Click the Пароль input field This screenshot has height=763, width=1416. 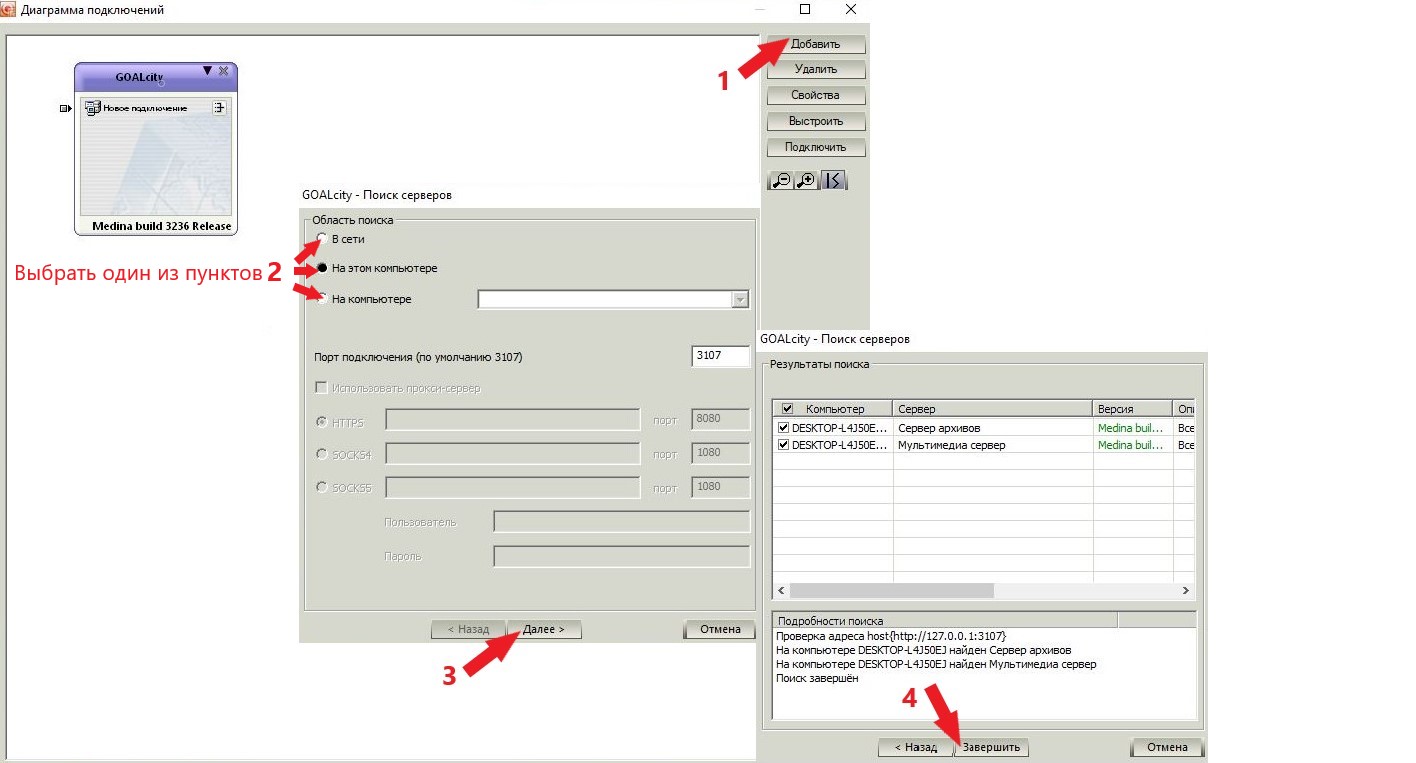[621, 556]
